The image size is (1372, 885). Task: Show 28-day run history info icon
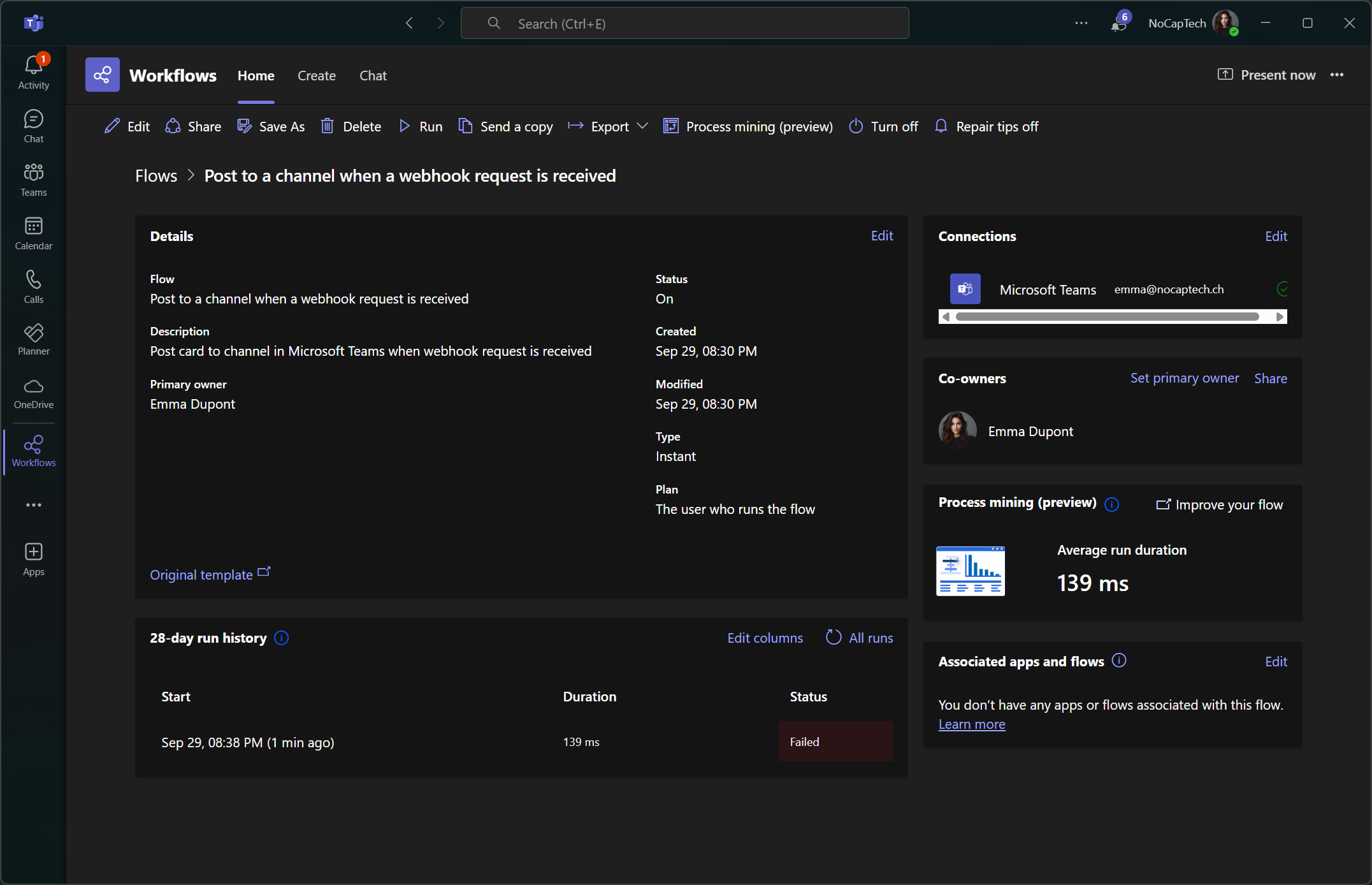tap(281, 638)
